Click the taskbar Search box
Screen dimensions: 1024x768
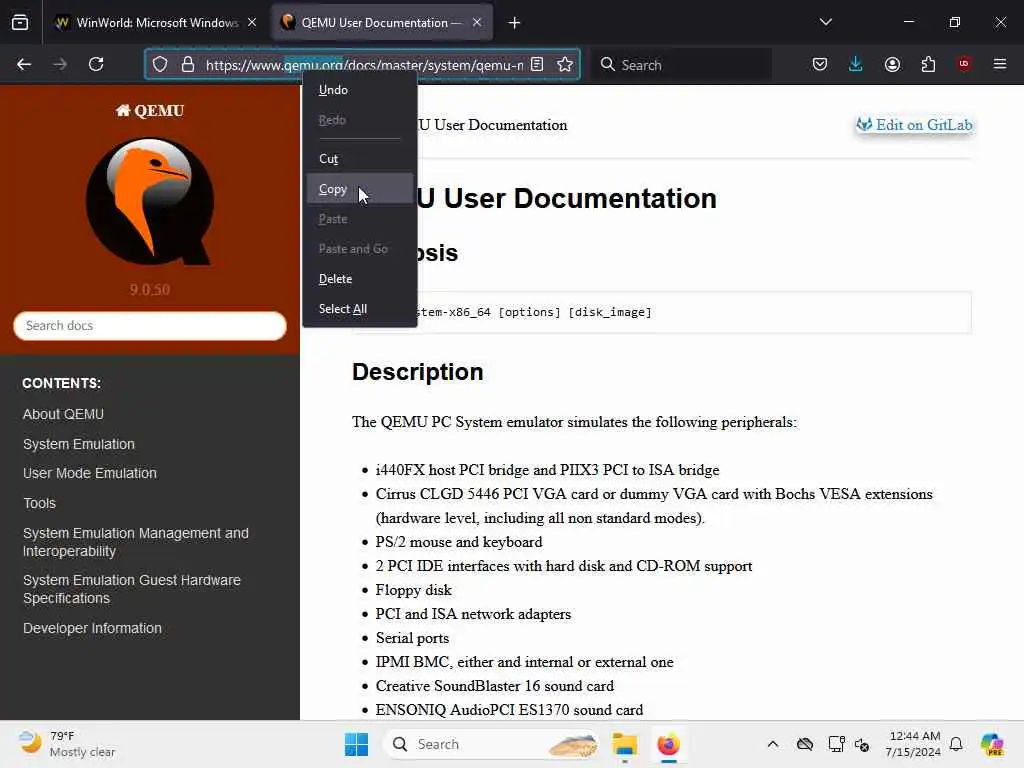pyautogui.click(x=492, y=744)
